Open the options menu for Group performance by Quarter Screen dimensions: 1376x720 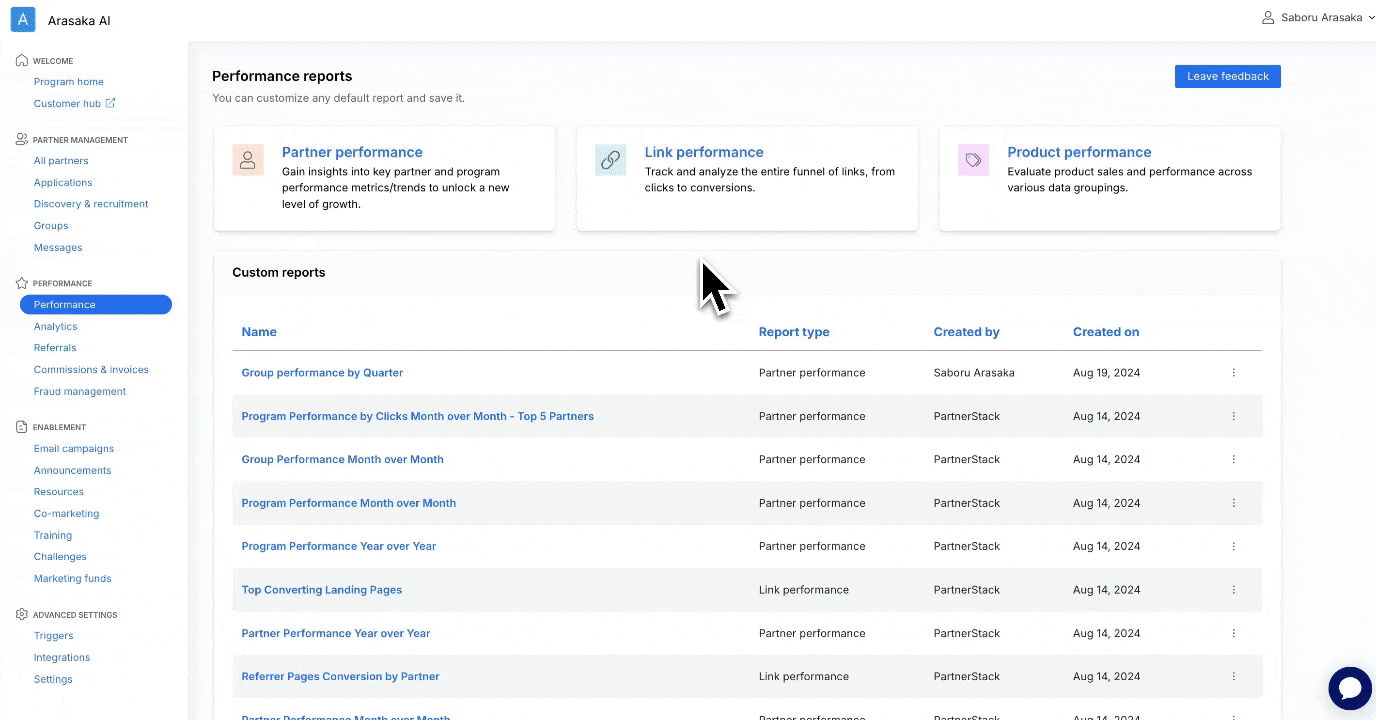pos(1234,373)
